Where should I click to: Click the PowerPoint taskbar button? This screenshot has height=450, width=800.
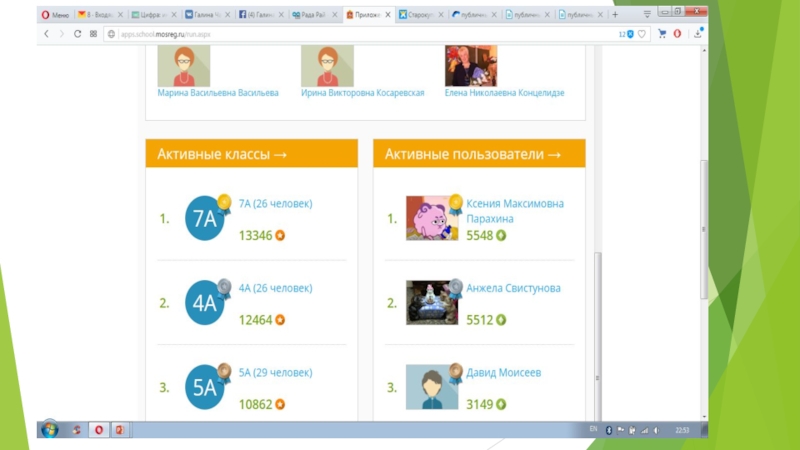click(x=119, y=430)
